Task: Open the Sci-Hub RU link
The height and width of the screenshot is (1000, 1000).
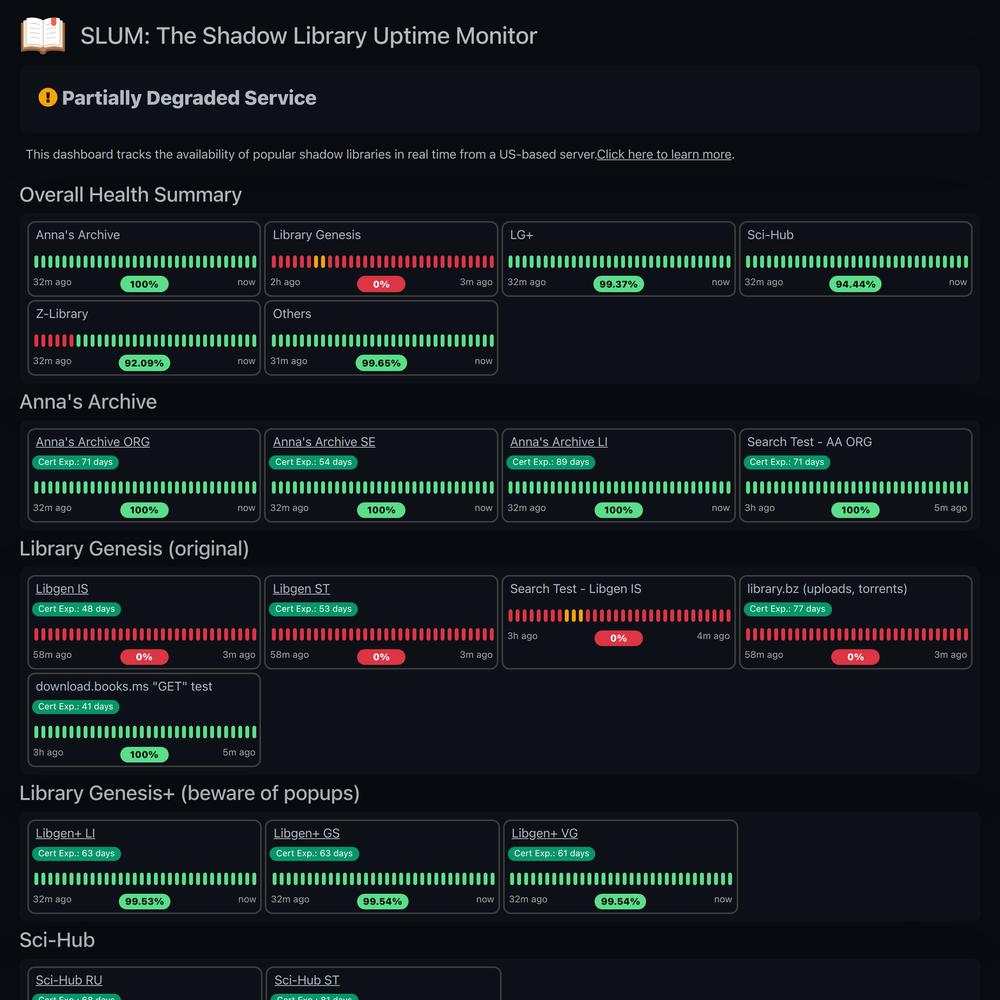Action: [x=69, y=980]
